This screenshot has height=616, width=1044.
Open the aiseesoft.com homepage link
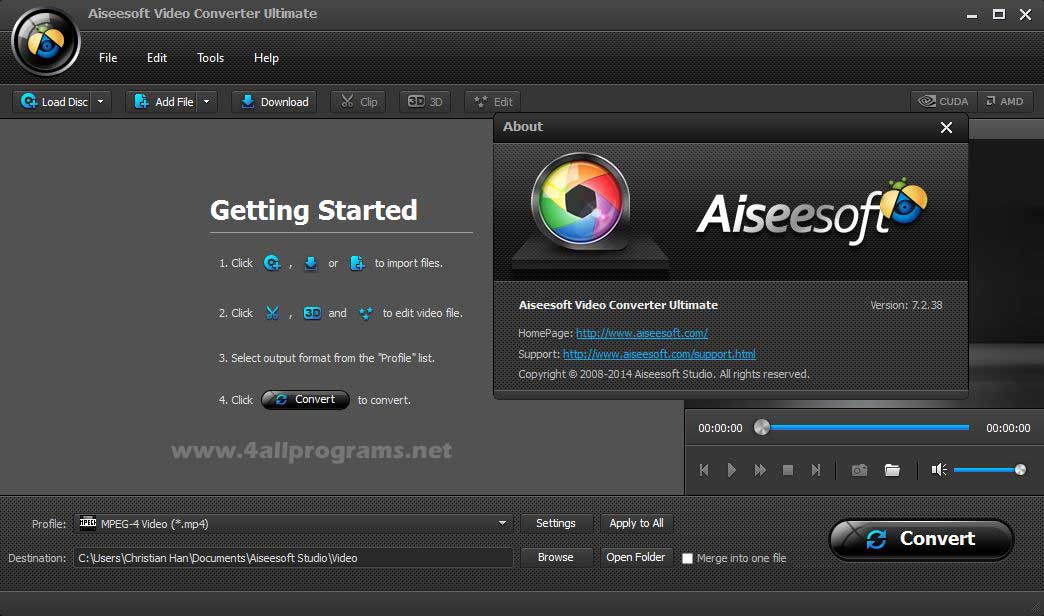tap(642, 333)
